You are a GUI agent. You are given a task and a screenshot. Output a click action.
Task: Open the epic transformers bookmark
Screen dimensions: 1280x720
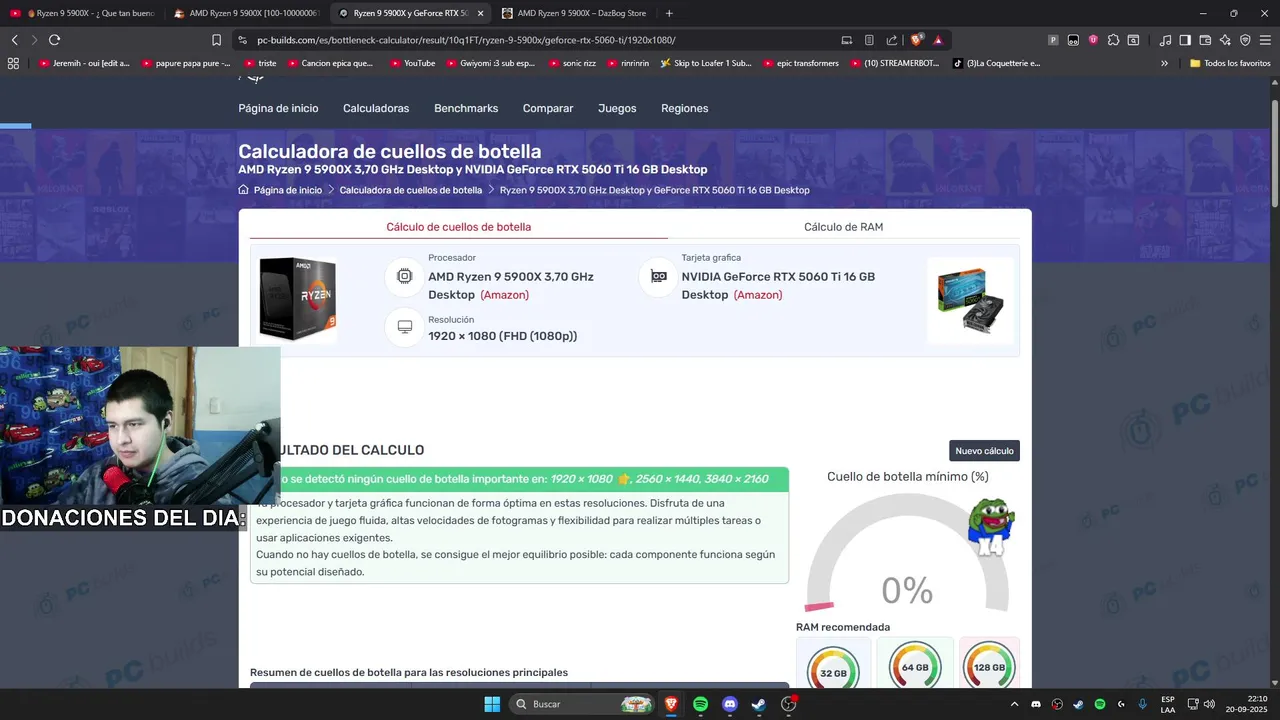[x=800, y=63]
